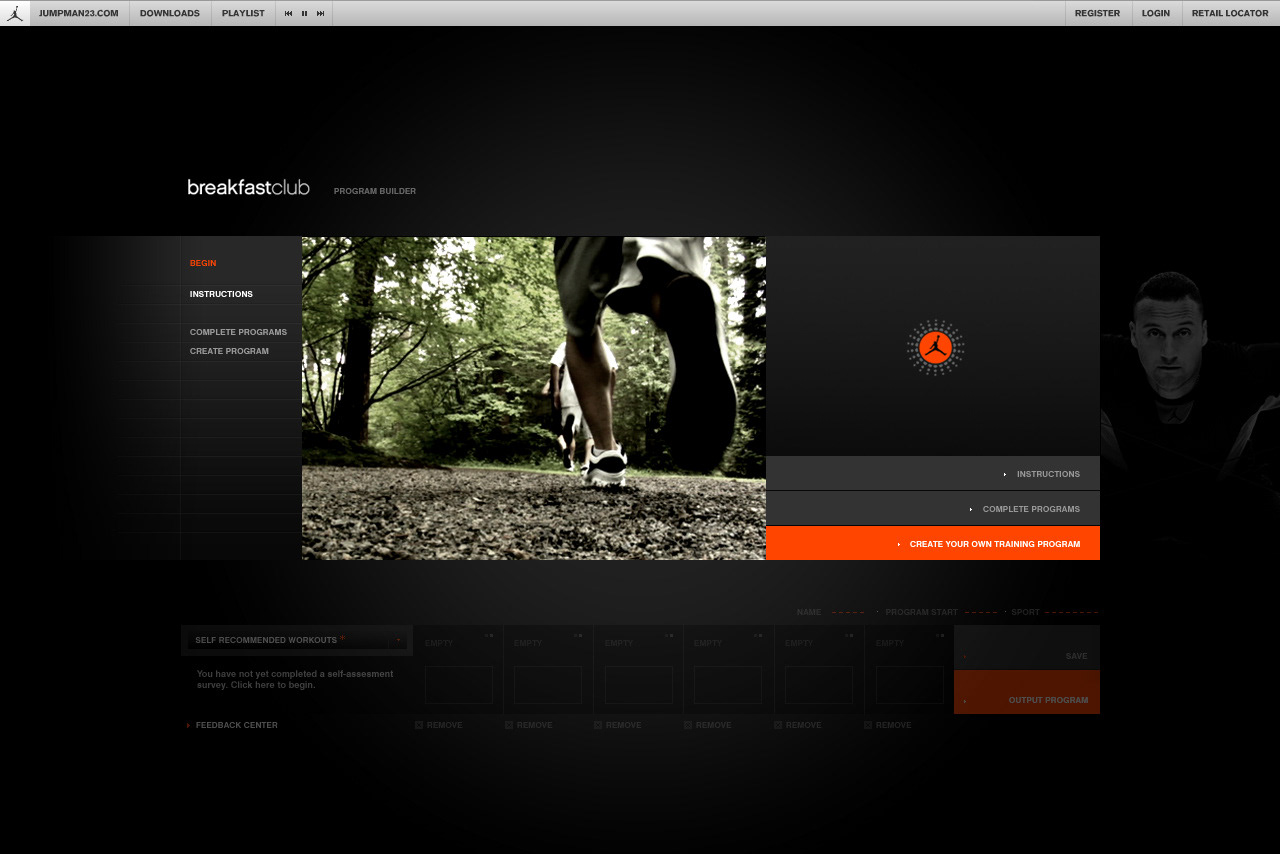Click the last Remove icon under the workout slots

point(868,725)
